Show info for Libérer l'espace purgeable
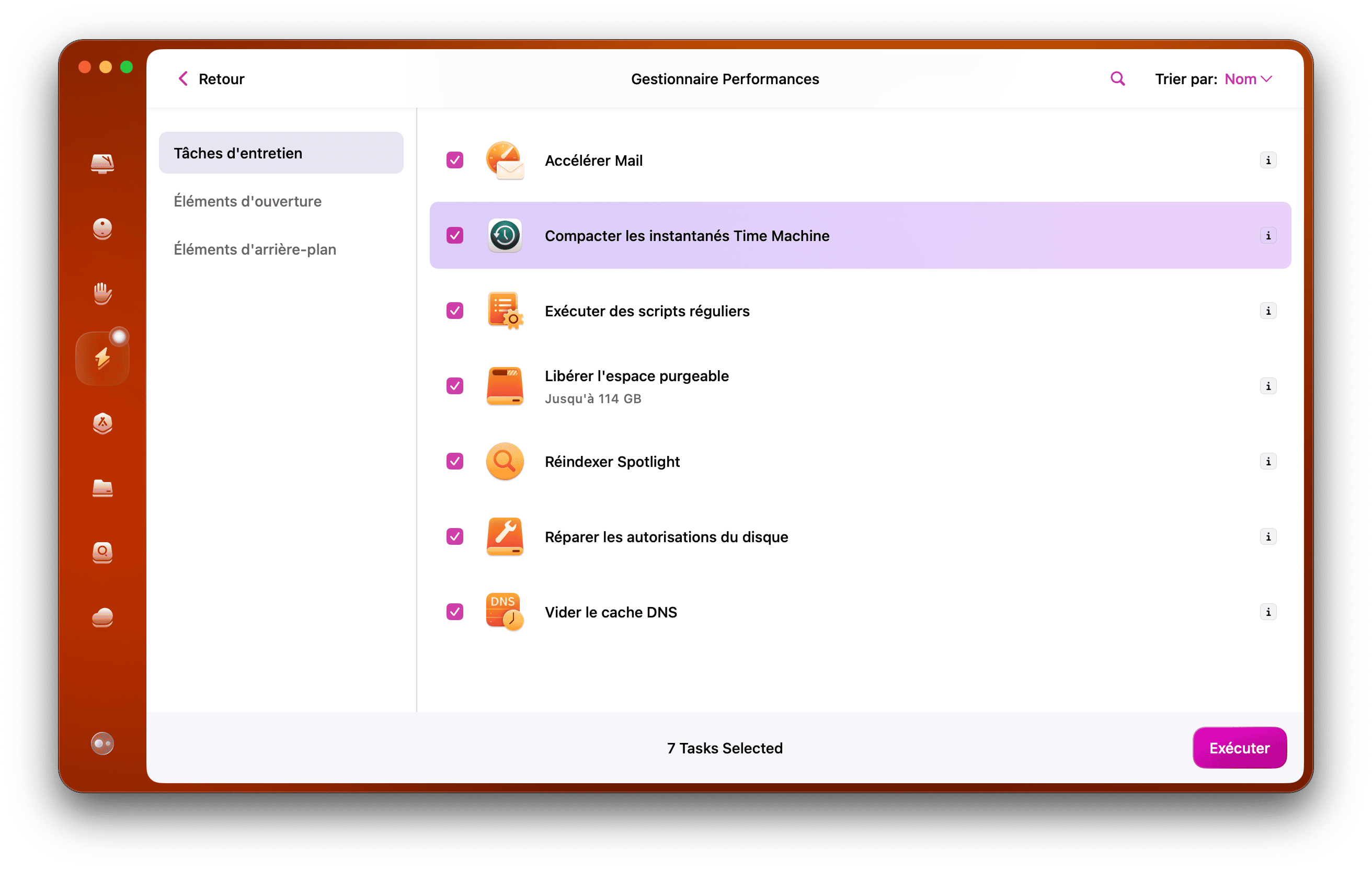This screenshot has height=870, width=1372. (x=1268, y=386)
